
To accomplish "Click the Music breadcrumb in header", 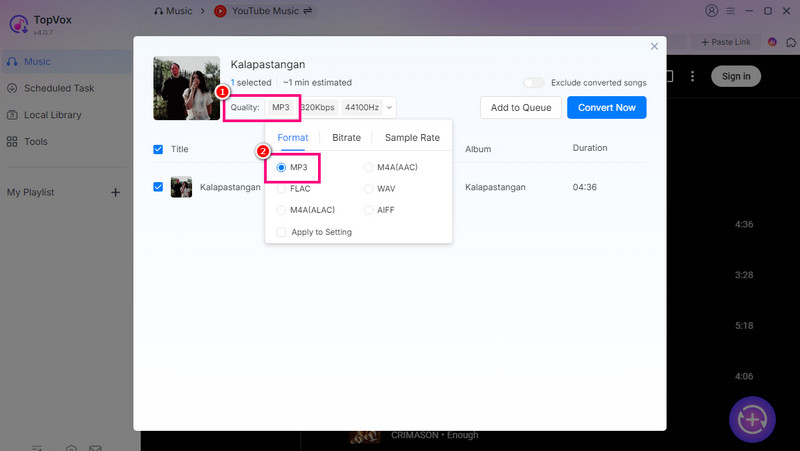I will coord(173,11).
